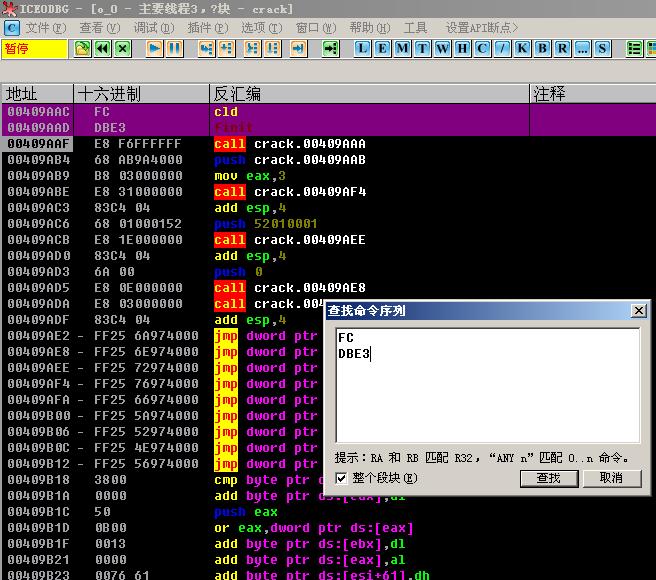
Task: Select the 'push eax' instruction at 00409B1C
Action: coord(246,512)
